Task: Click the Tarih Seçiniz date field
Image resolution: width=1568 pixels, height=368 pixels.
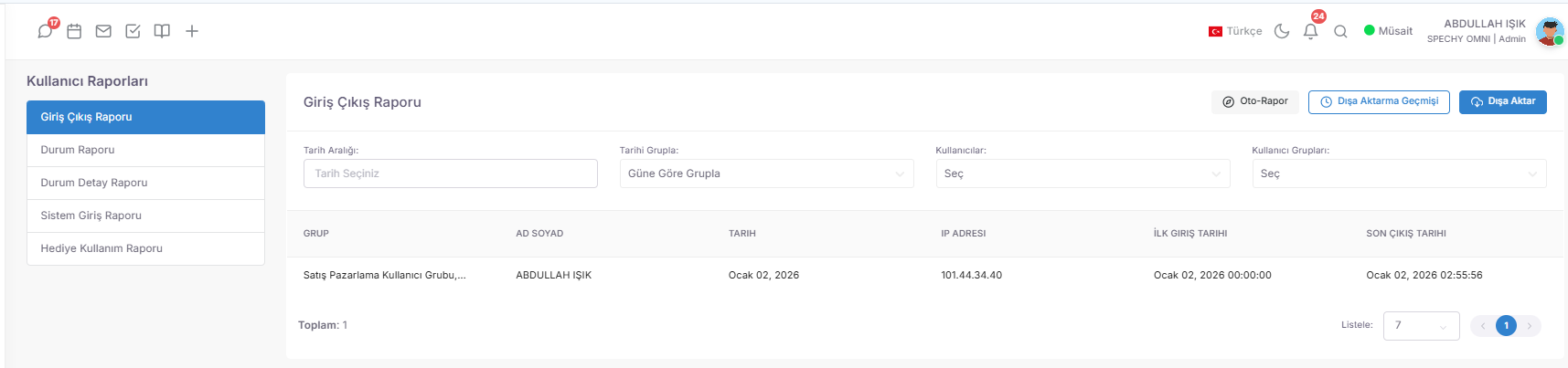Action: (x=451, y=173)
